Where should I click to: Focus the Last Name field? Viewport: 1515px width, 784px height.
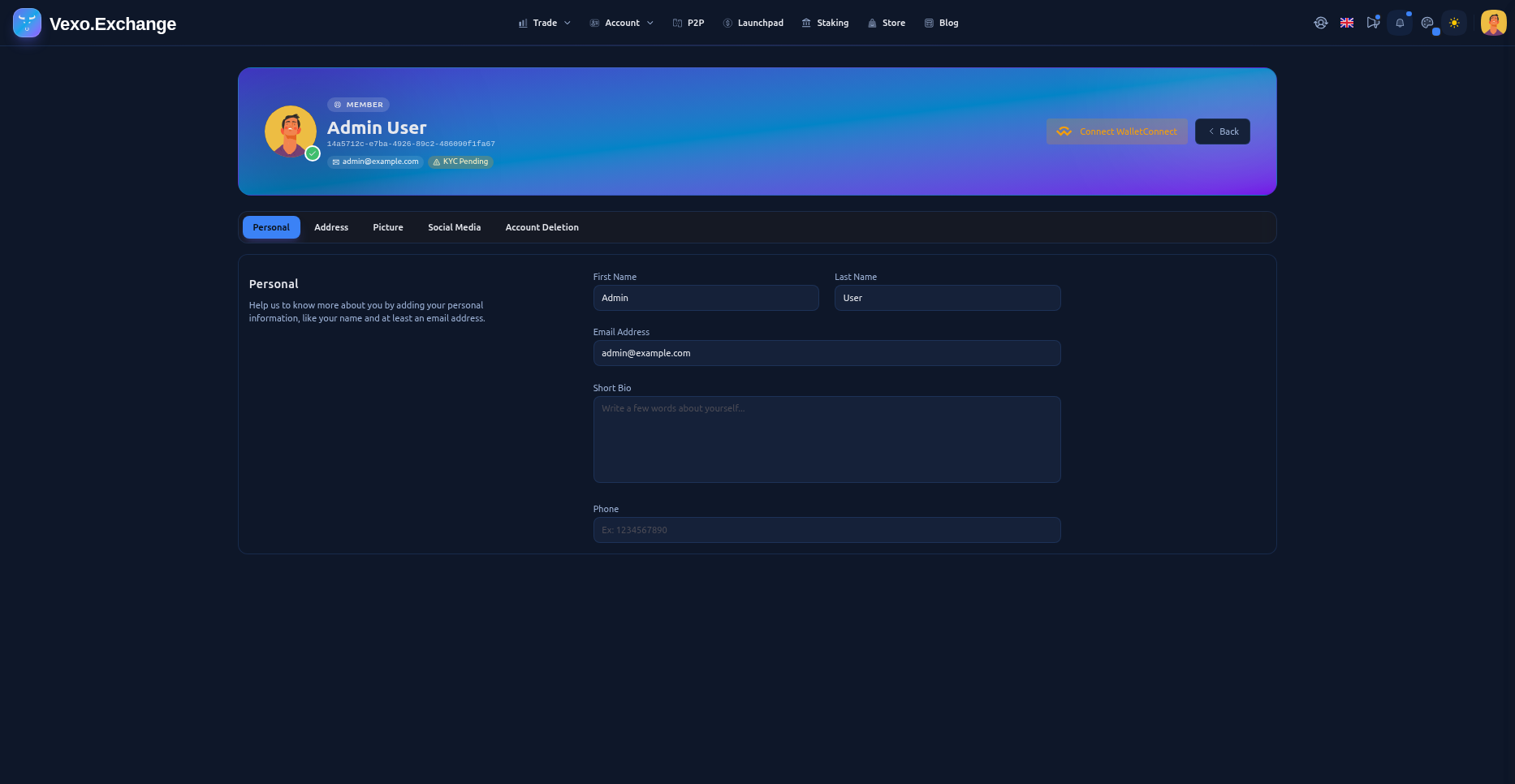click(947, 298)
